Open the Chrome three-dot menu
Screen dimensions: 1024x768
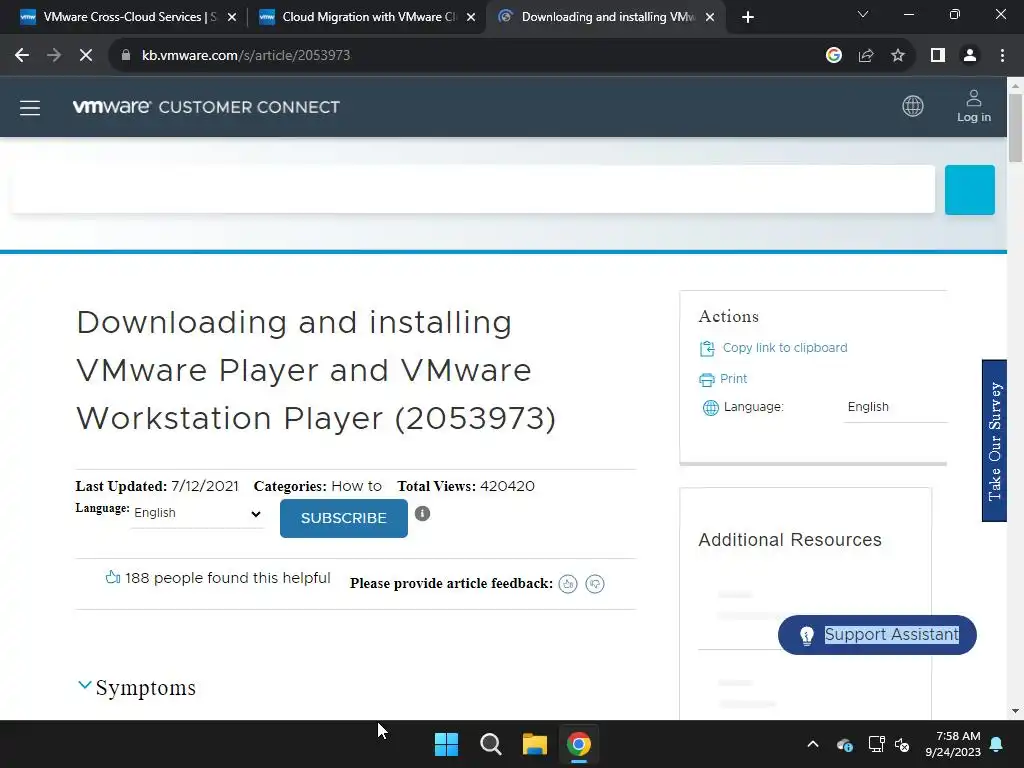1002,56
